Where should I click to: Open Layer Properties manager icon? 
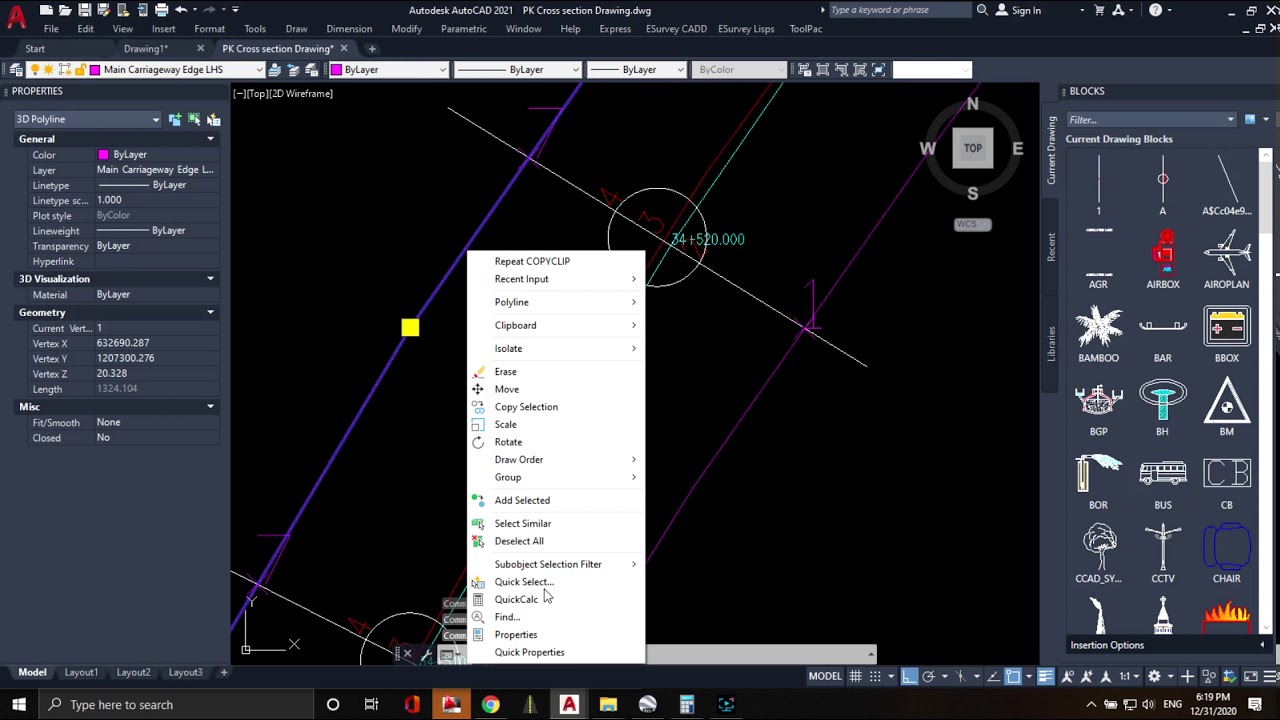click(x=16, y=69)
